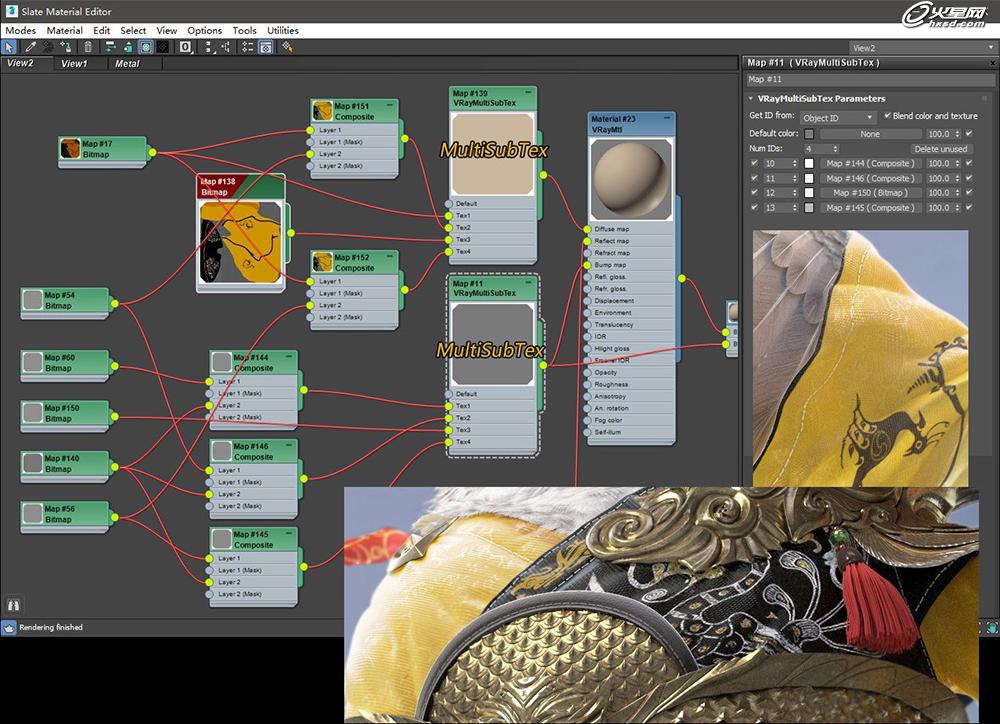Toggle the checkered Show Background in Preview
1000x724 pixels.
click(x=163, y=47)
